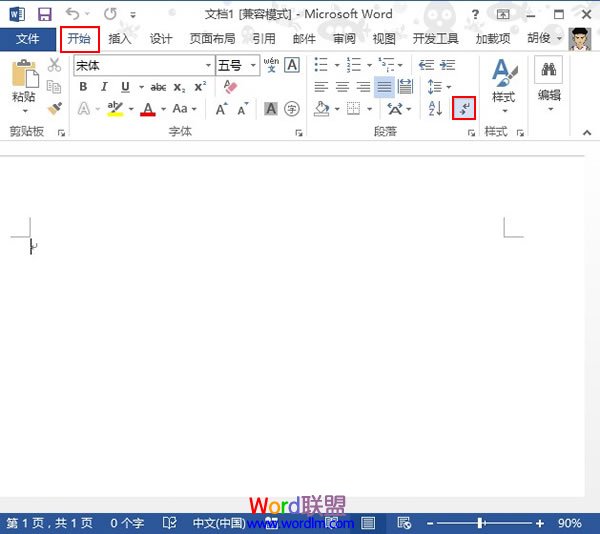Screen dimensions: 600x534
Task: Click the Save icon in quick access toolbar
Action: 44,15
